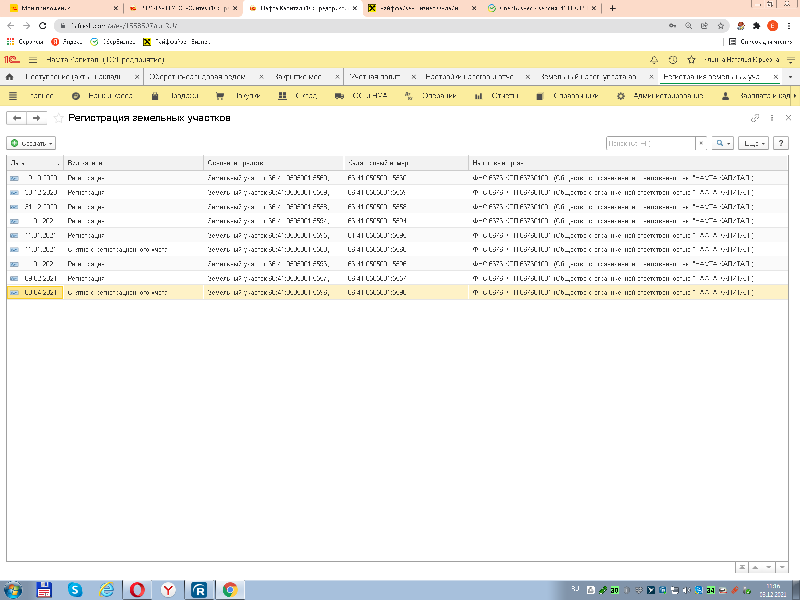Switch to the Учетная политика tab
The height and width of the screenshot is (600, 800).
(x=375, y=77)
